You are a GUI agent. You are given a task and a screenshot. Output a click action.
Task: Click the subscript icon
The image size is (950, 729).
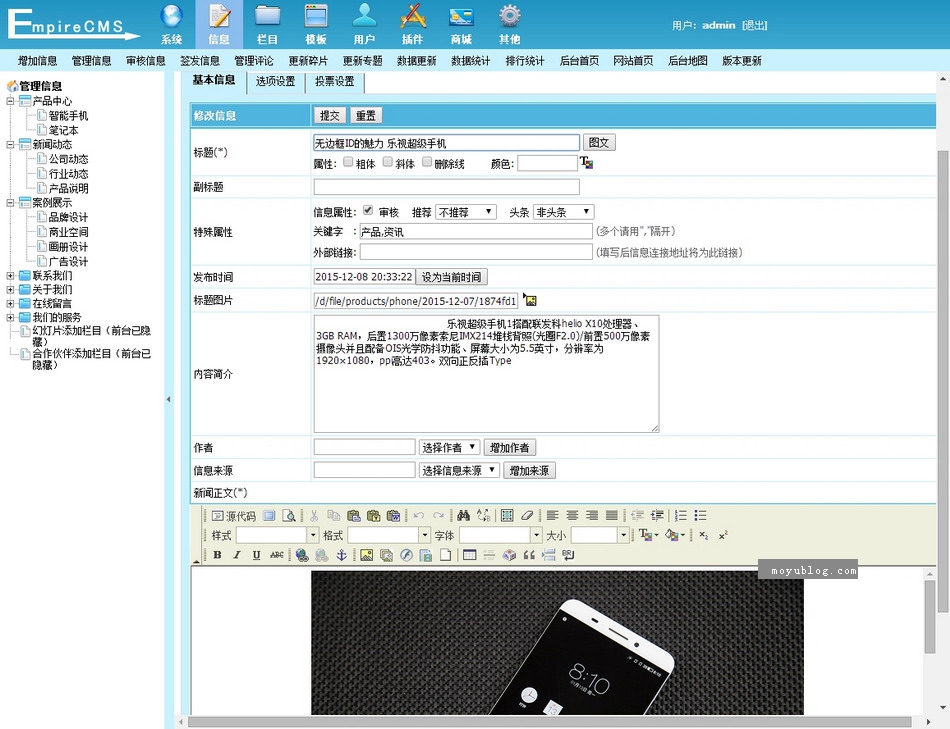[x=703, y=535]
